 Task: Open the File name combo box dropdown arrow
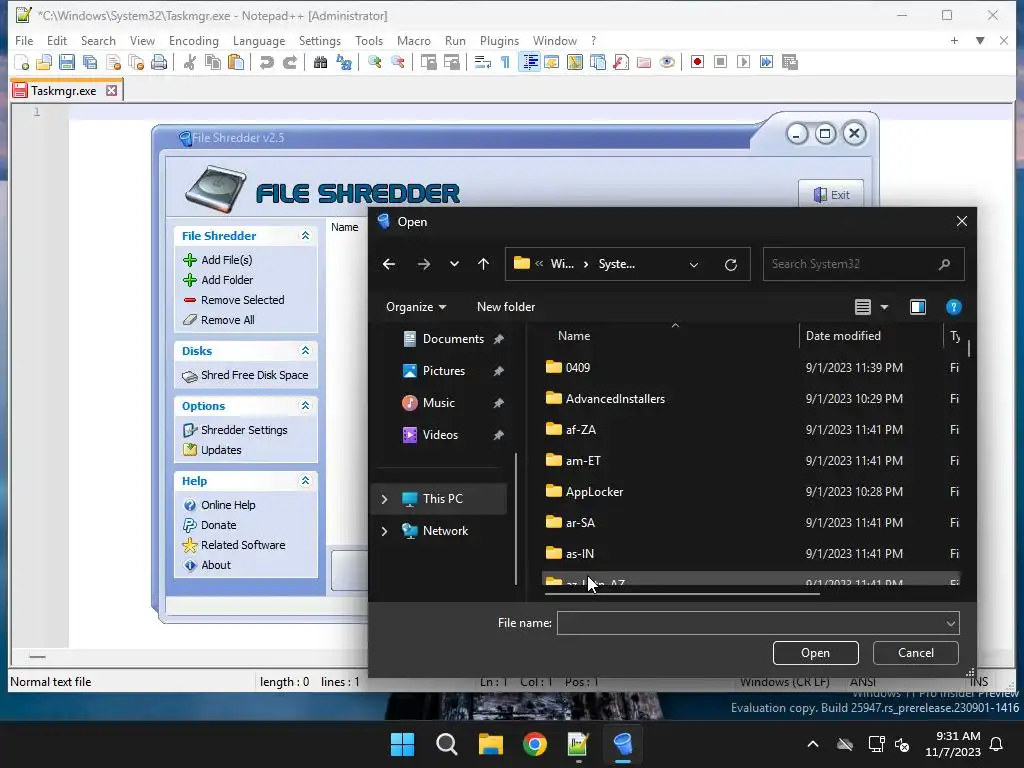coord(951,624)
